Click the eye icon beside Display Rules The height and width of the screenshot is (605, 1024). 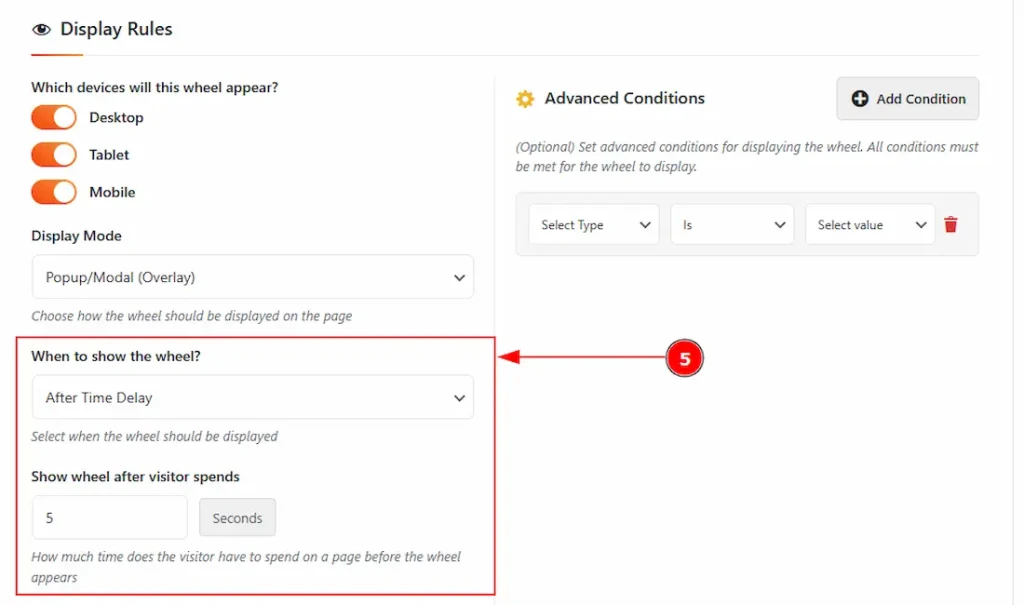(41, 30)
